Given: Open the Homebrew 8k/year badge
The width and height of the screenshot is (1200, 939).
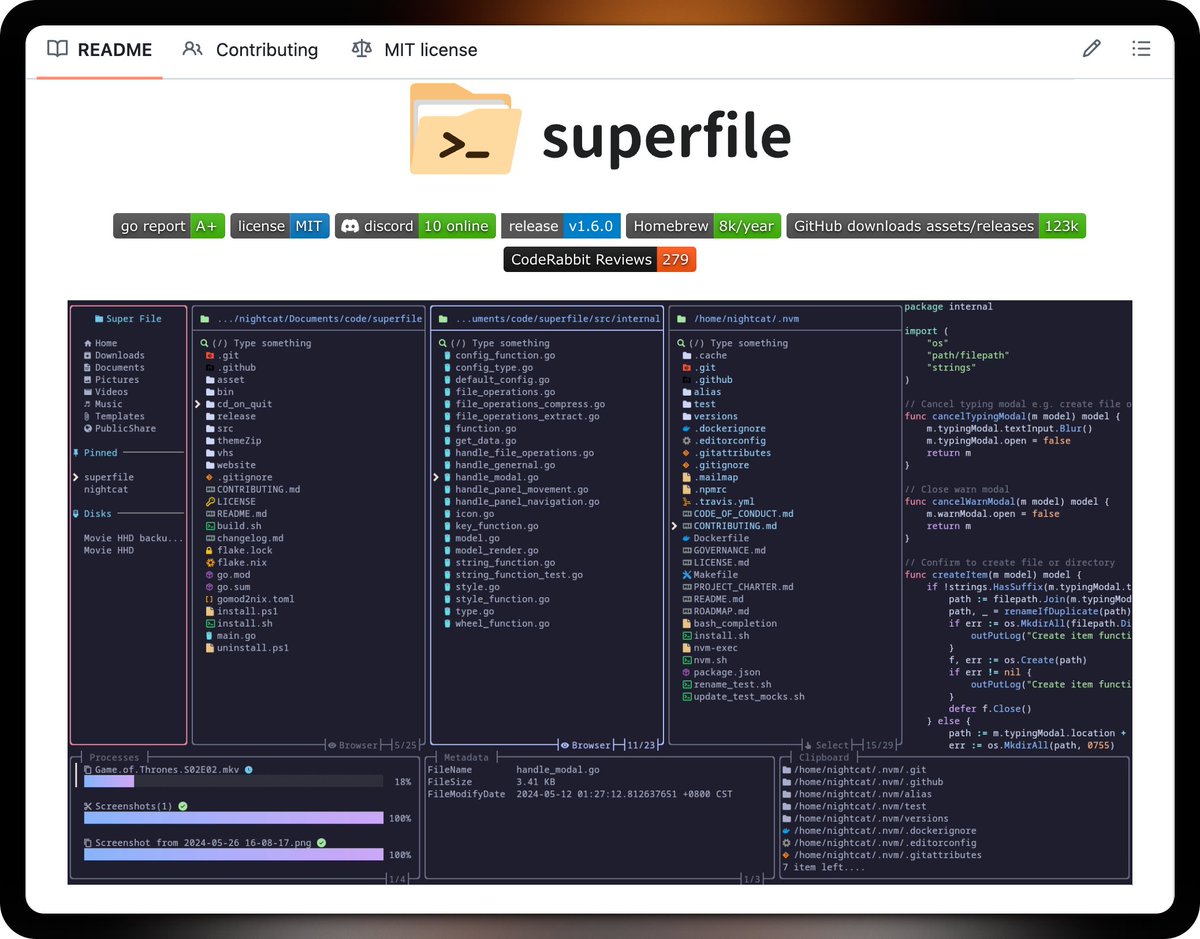Looking at the screenshot, I should click(704, 226).
